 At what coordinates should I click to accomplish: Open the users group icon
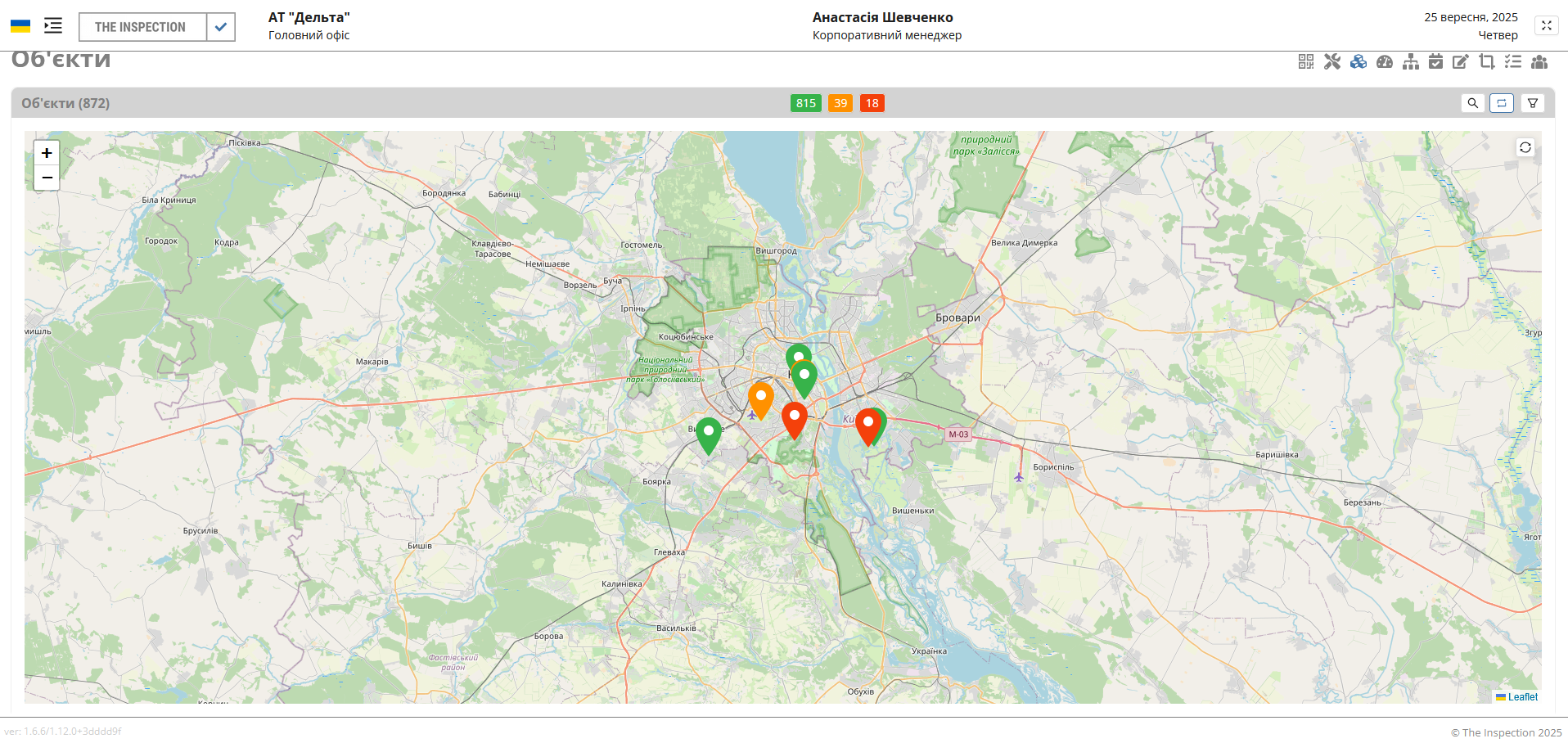click(x=1539, y=61)
